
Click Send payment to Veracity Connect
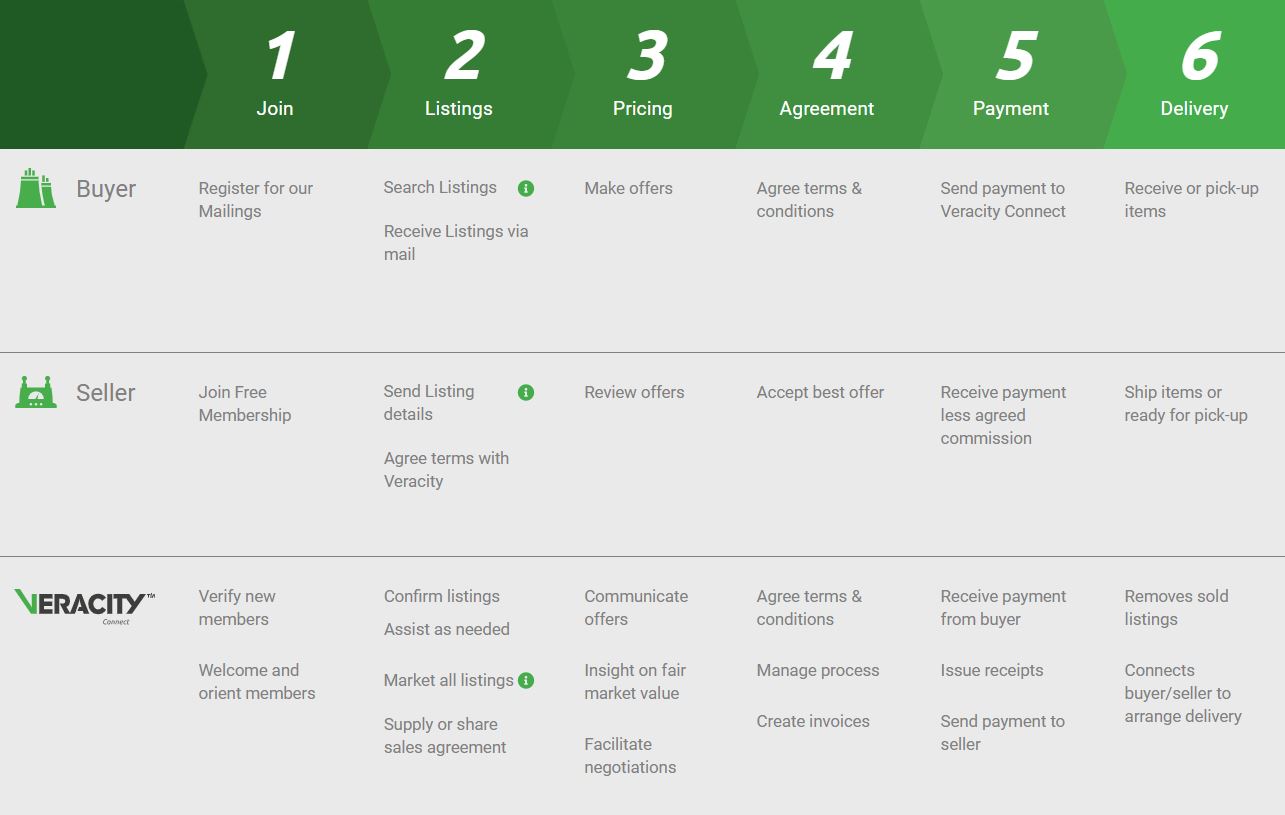pyautogui.click(x=1003, y=200)
